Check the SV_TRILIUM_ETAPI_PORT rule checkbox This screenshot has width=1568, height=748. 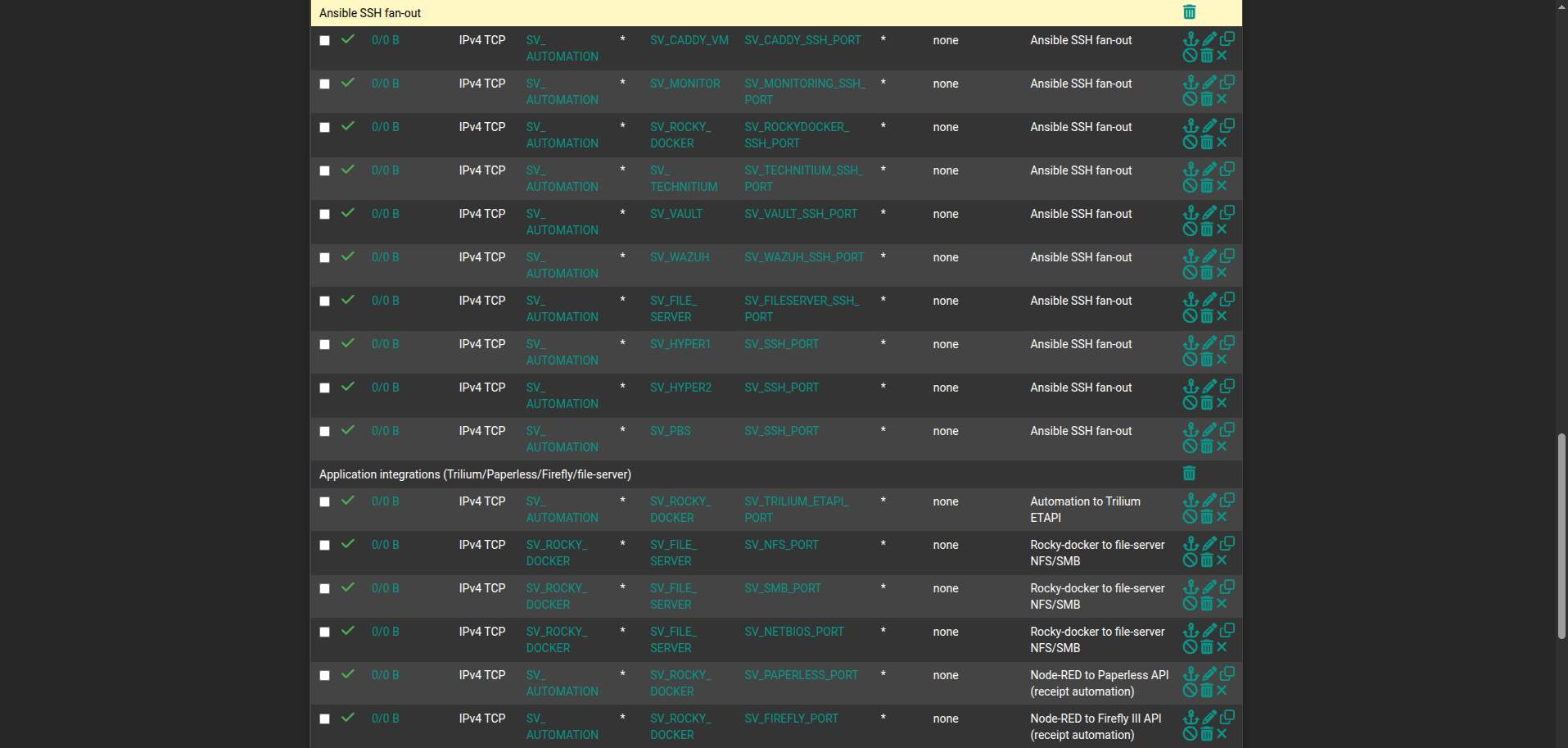click(x=325, y=501)
